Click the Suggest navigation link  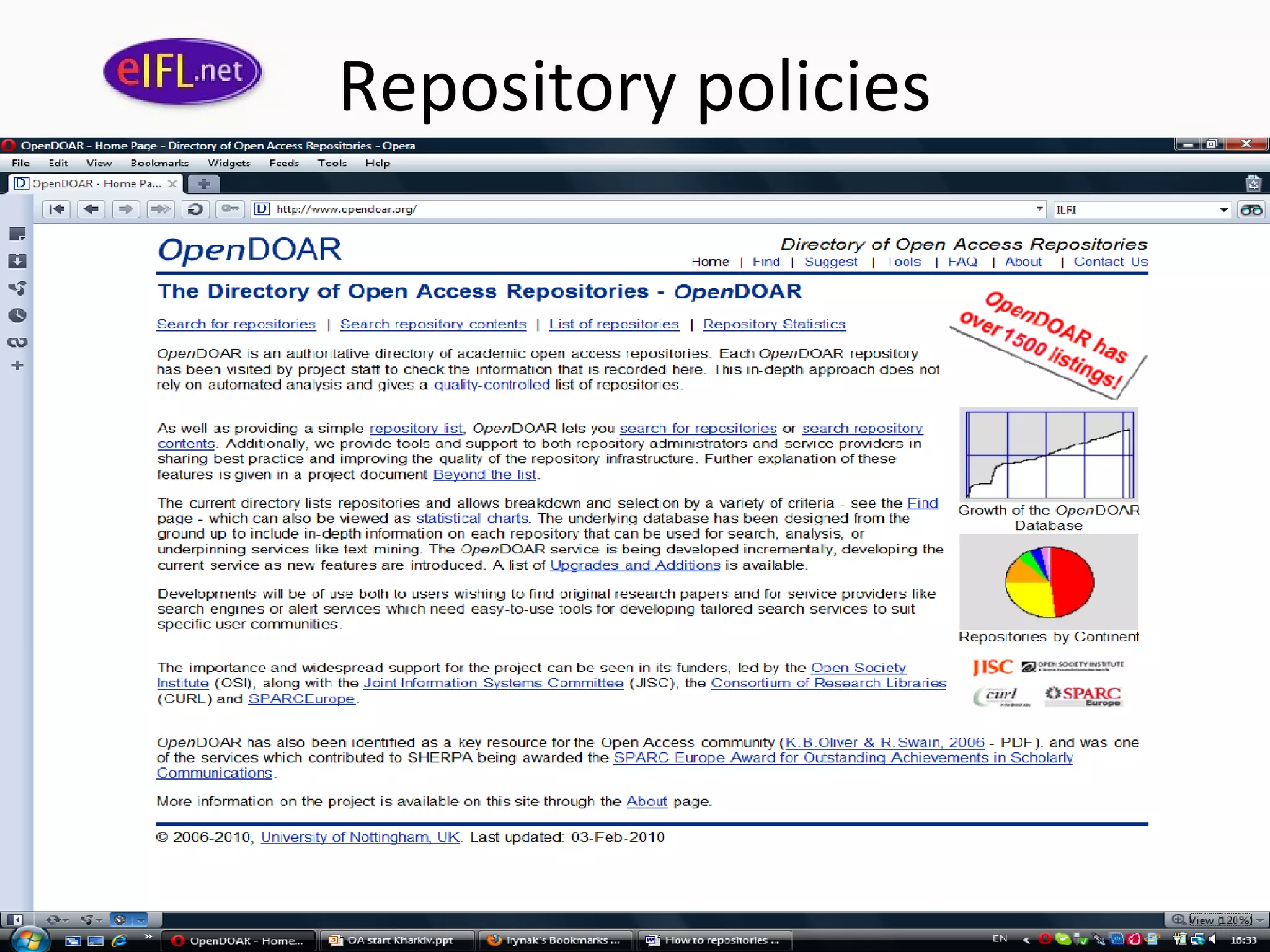click(831, 262)
